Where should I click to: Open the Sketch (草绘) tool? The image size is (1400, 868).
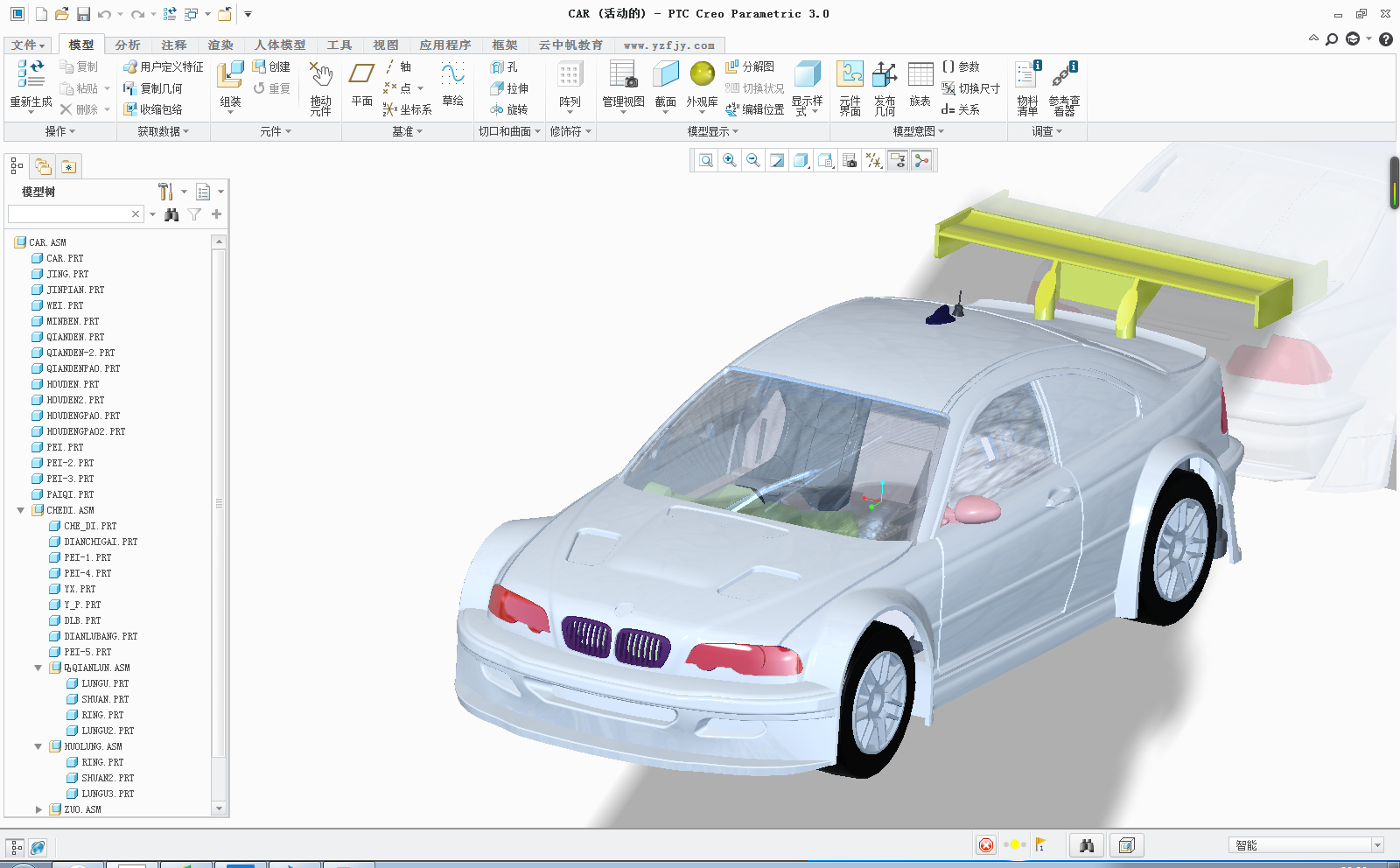tap(453, 74)
